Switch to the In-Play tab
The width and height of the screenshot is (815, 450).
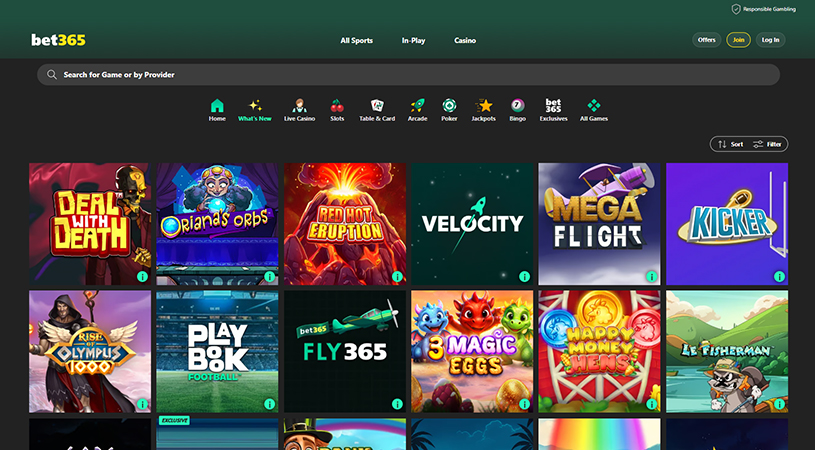coord(413,41)
